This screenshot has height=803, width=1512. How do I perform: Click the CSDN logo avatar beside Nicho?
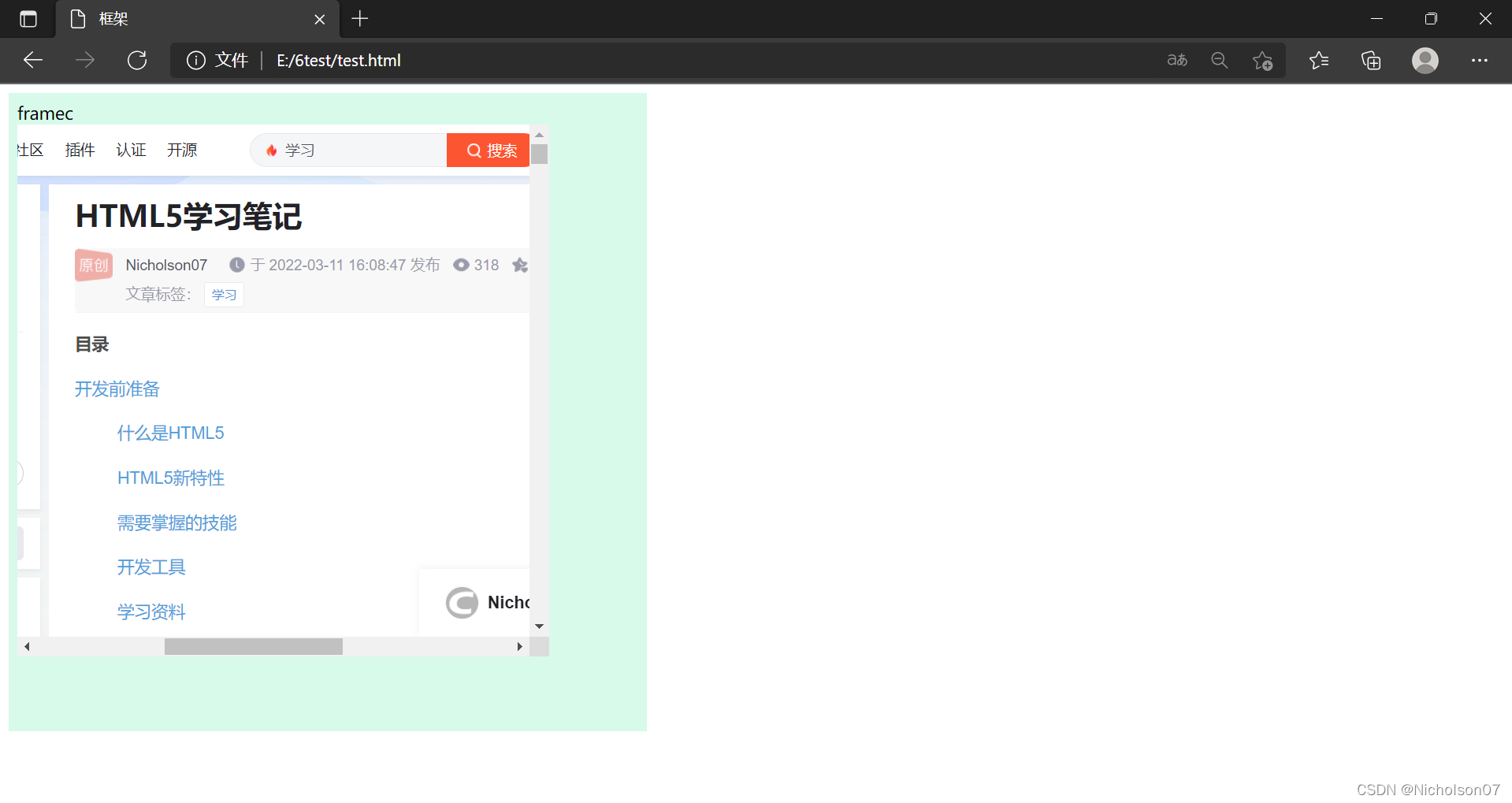click(462, 603)
